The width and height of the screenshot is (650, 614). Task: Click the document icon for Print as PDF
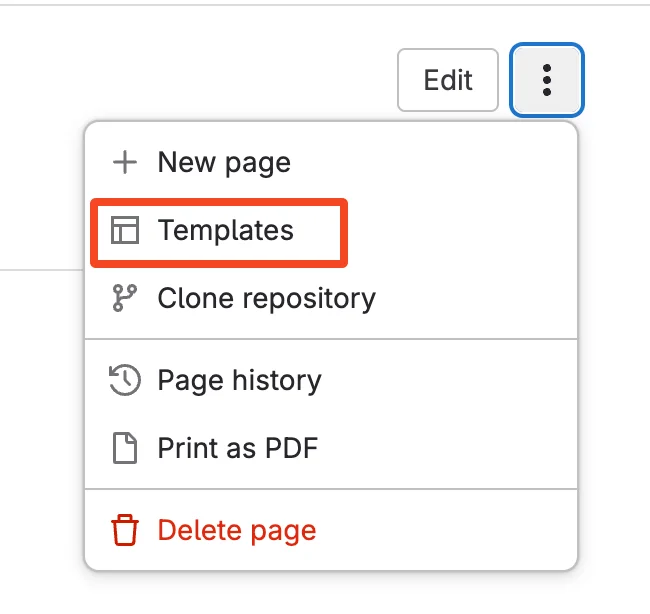pyautogui.click(x=124, y=447)
